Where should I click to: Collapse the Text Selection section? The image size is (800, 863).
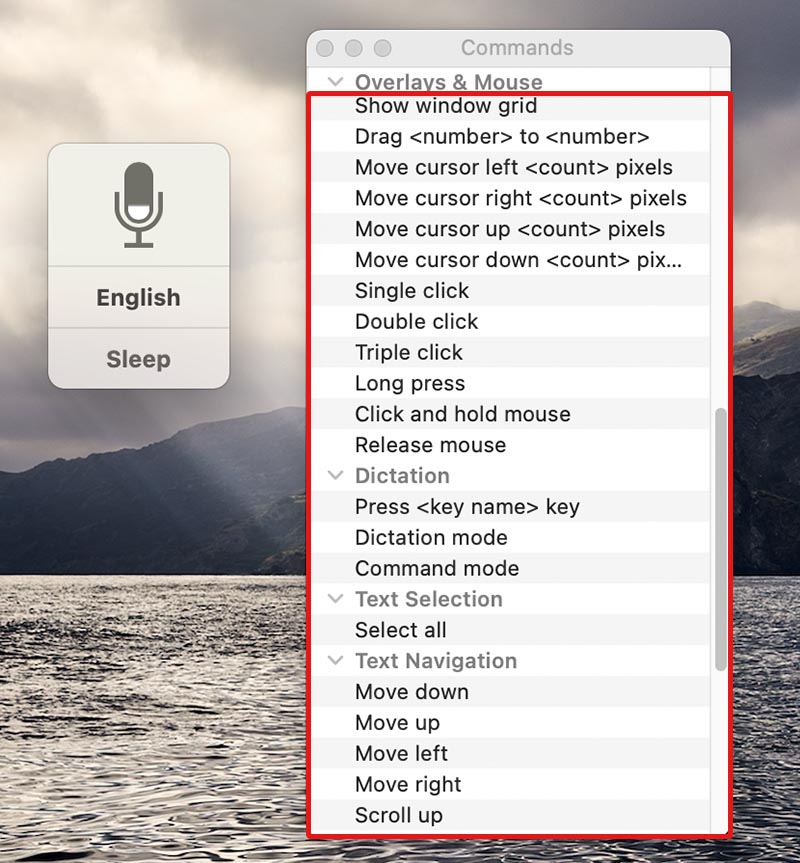point(335,599)
